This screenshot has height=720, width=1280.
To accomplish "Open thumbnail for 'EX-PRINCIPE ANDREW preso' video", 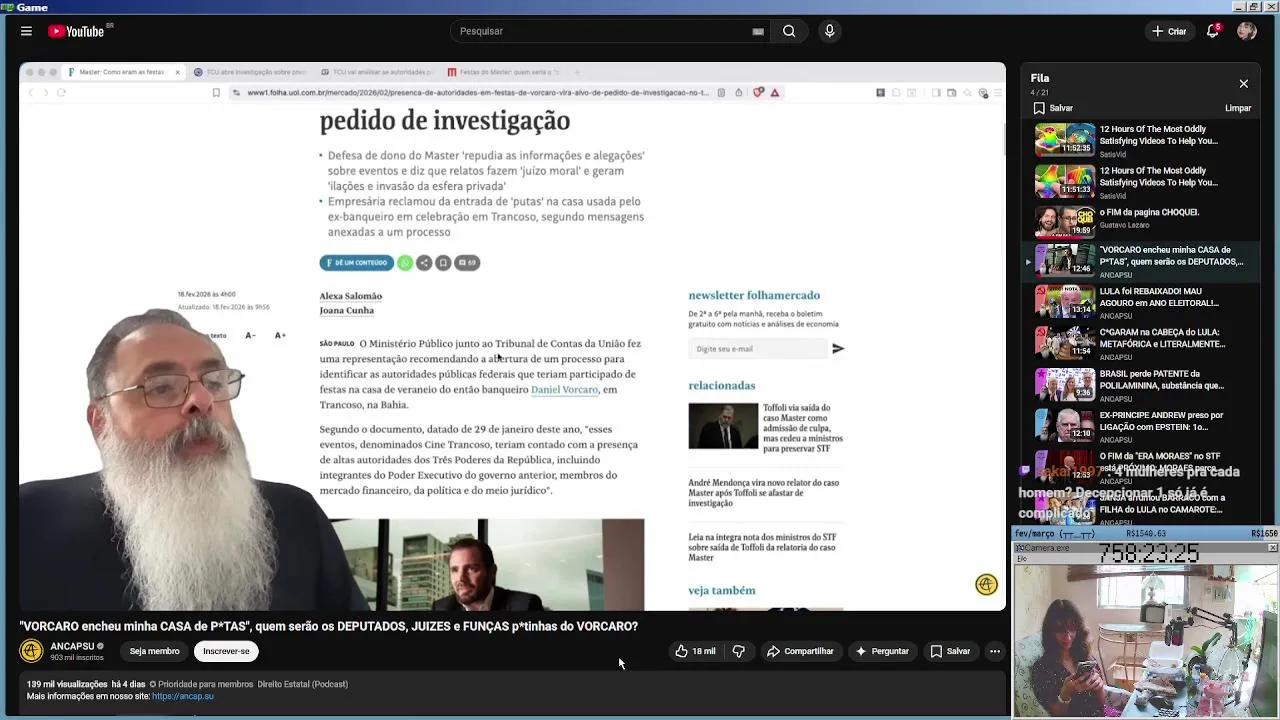I will click(1064, 425).
